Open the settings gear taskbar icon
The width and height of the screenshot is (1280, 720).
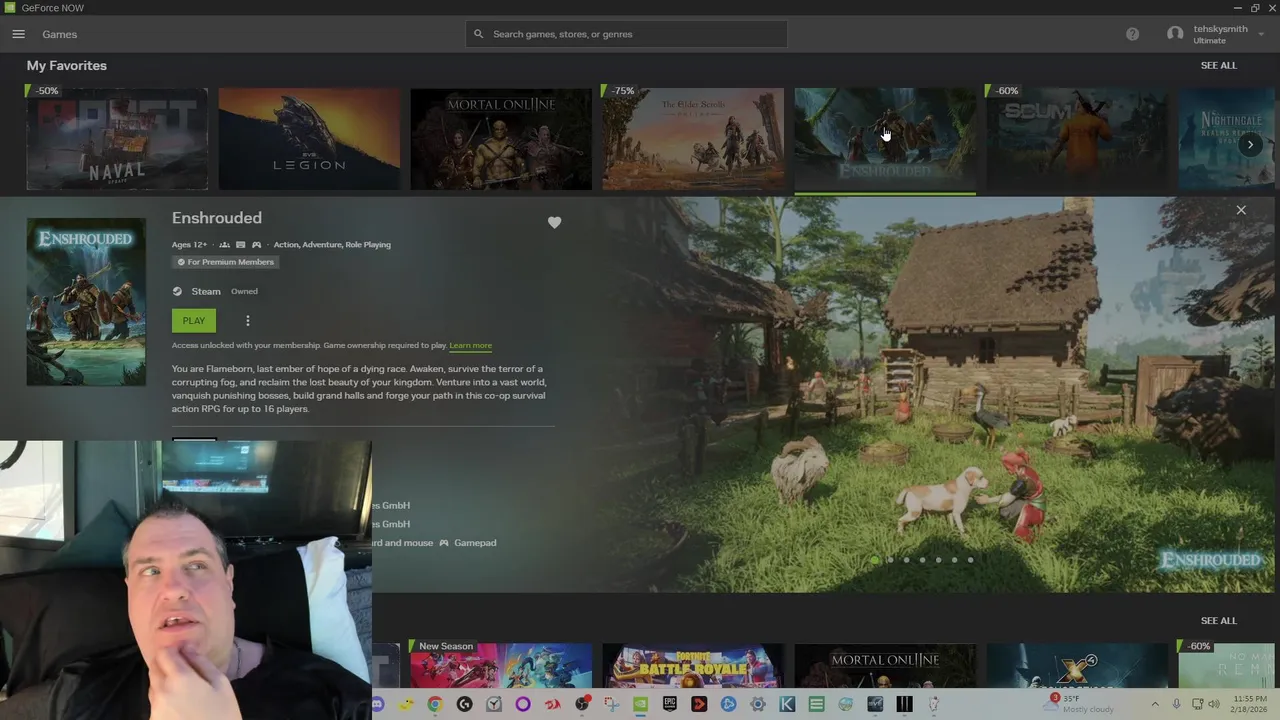click(x=758, y=704)
